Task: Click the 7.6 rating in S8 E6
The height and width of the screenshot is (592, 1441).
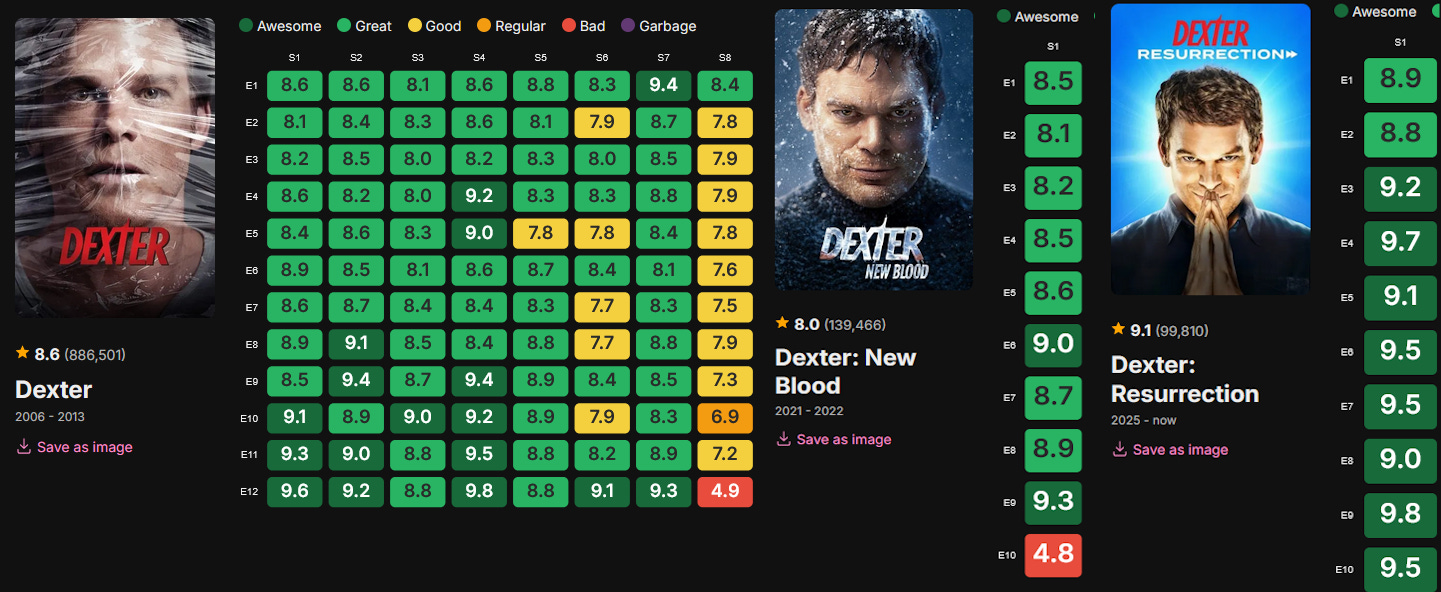Action: pyautogui.click(x=725, y=270)
